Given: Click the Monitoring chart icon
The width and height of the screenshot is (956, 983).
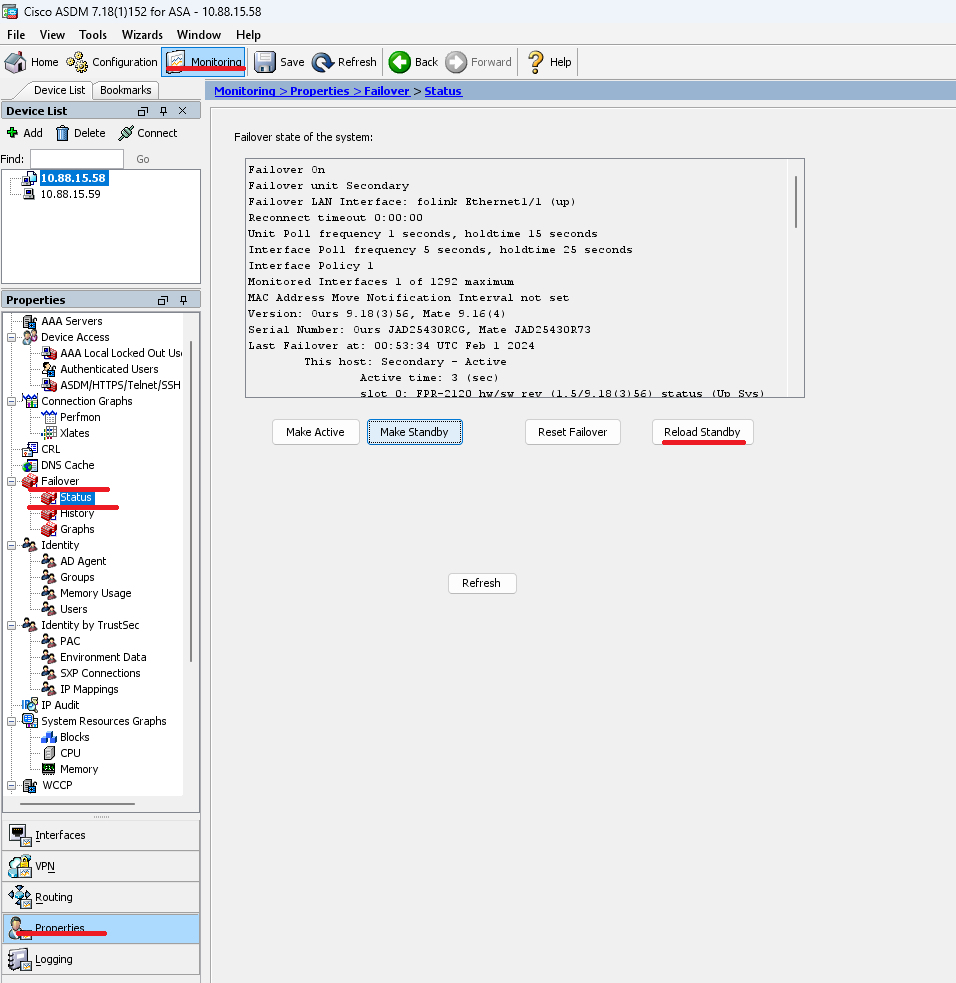Looking at the screenshot, I should tap(176, 61).
